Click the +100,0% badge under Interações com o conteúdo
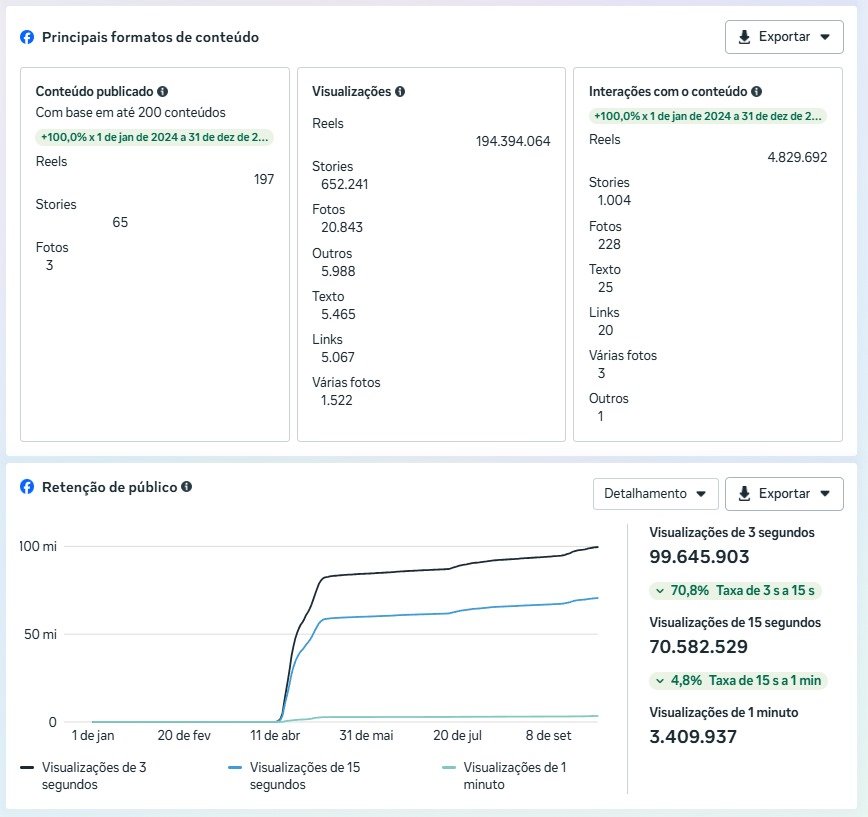The width and height of the screenshot is (868, 817). pos(708,116)
